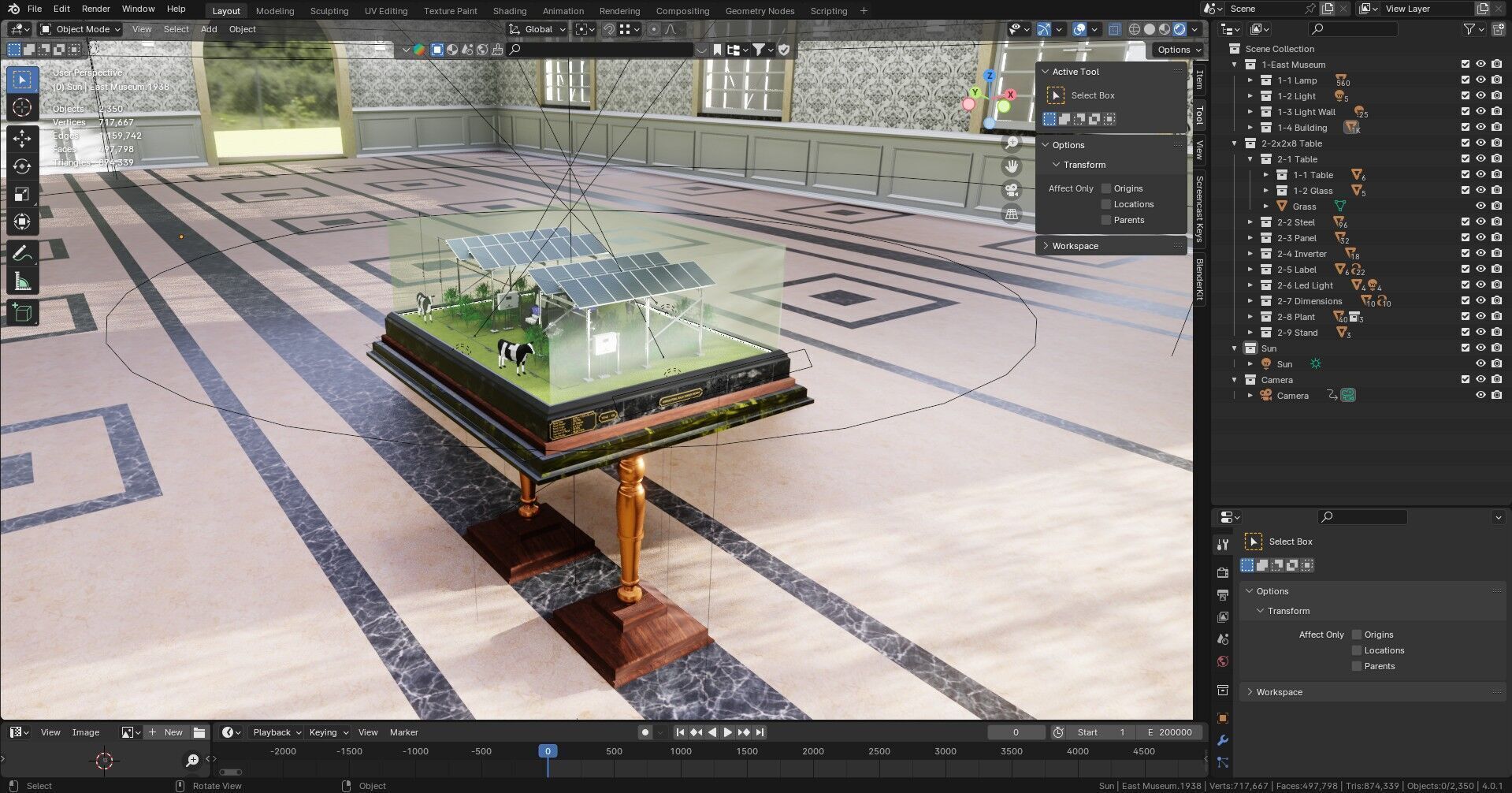Image resolution: width=1512 pixels, height=793 pixels.
Task: Open the Marker menu in the timeline
Action: [x=404, y=732]
